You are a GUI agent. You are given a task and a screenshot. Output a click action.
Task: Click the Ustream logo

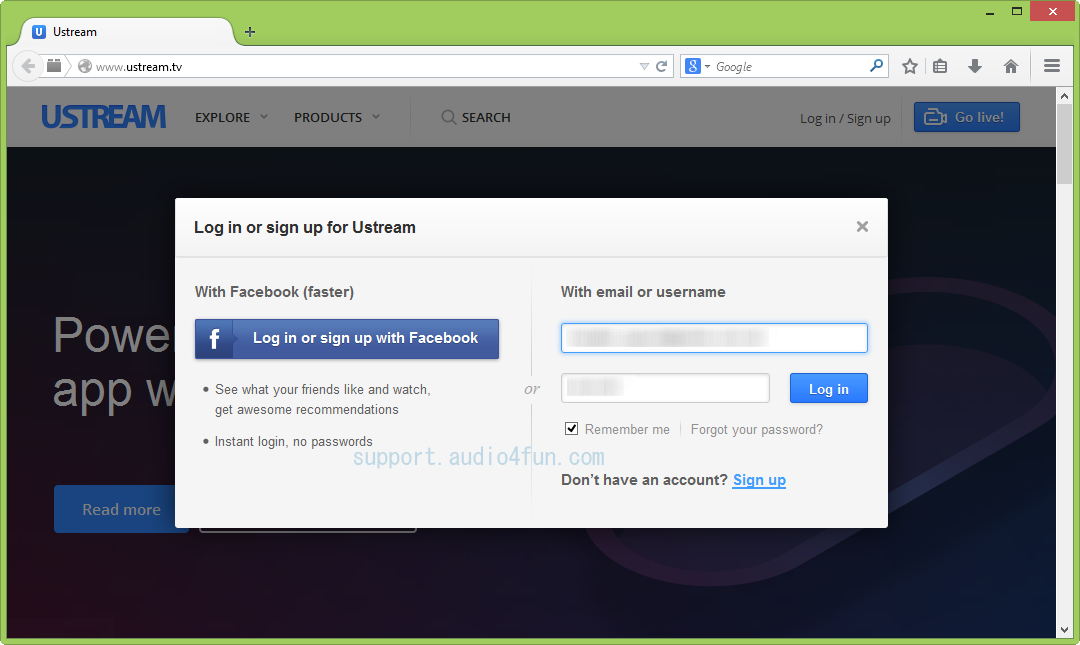(103, 116)
